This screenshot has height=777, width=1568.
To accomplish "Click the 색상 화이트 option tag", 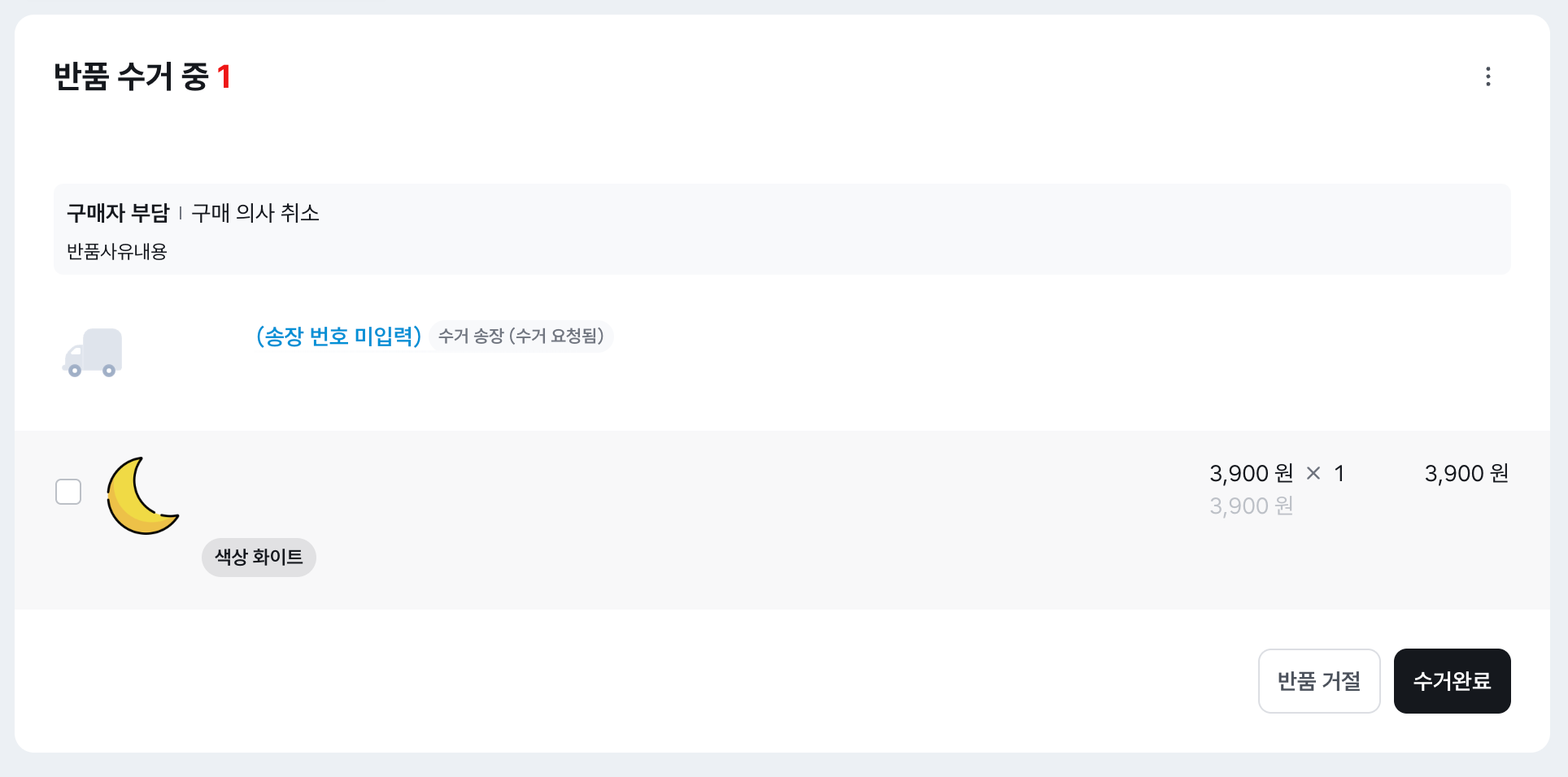I will [x=259, y=558].
